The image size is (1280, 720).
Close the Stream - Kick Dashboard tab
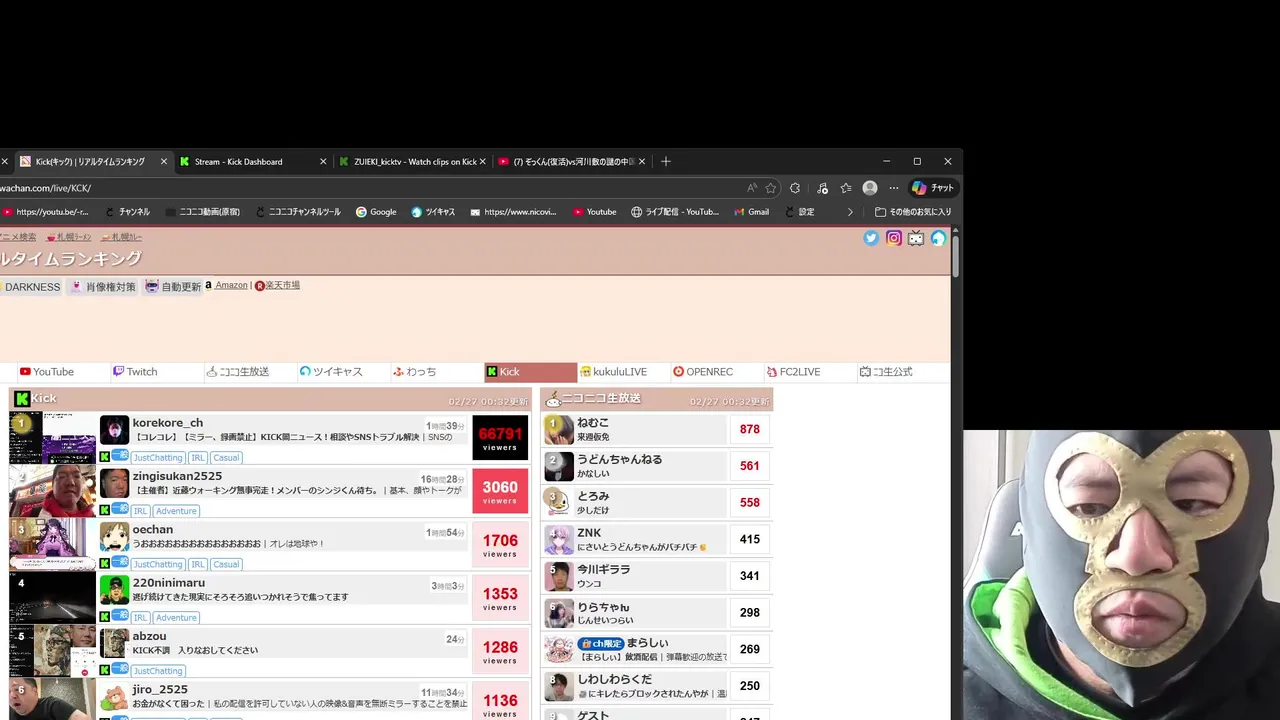coord(323,161)
